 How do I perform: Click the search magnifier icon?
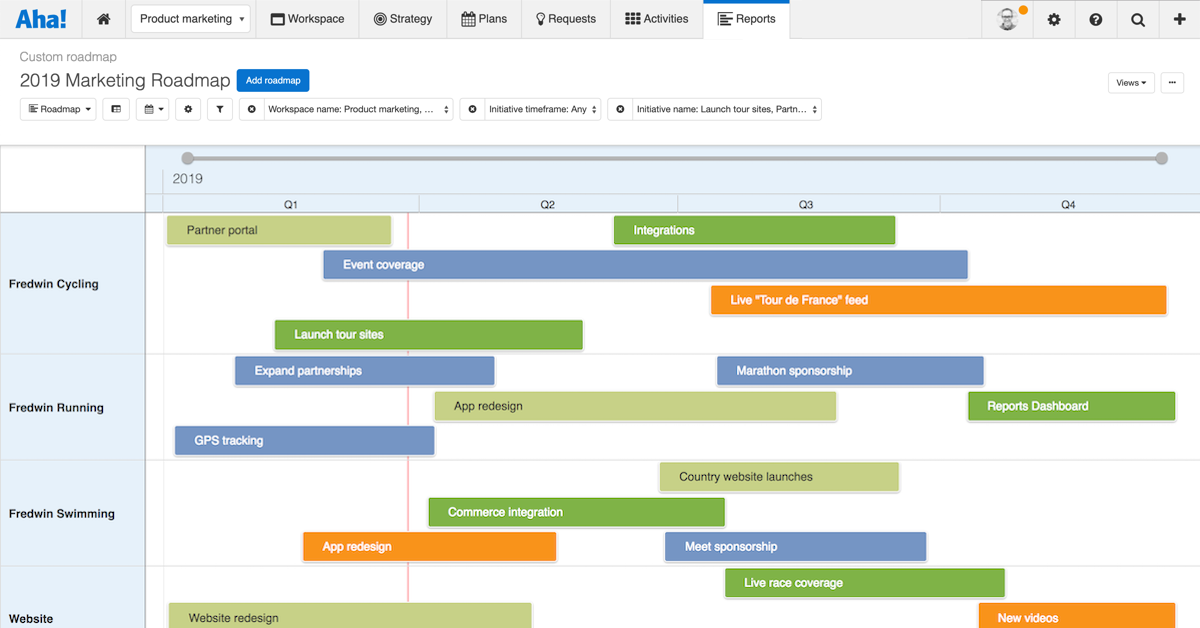coord(1137,19)
